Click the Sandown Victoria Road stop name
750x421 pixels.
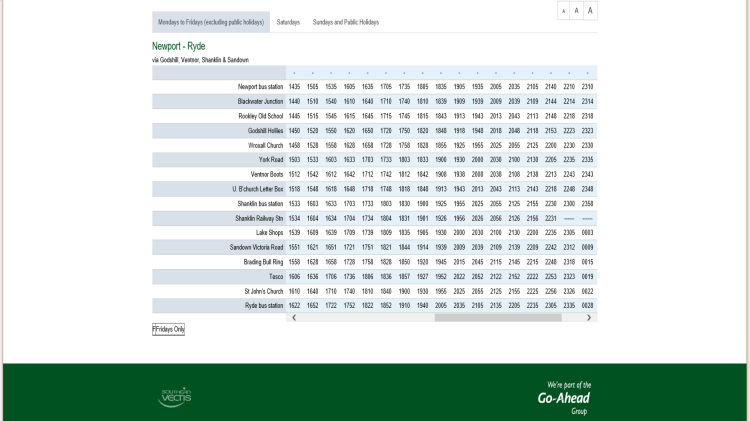[x=256, y=247]
